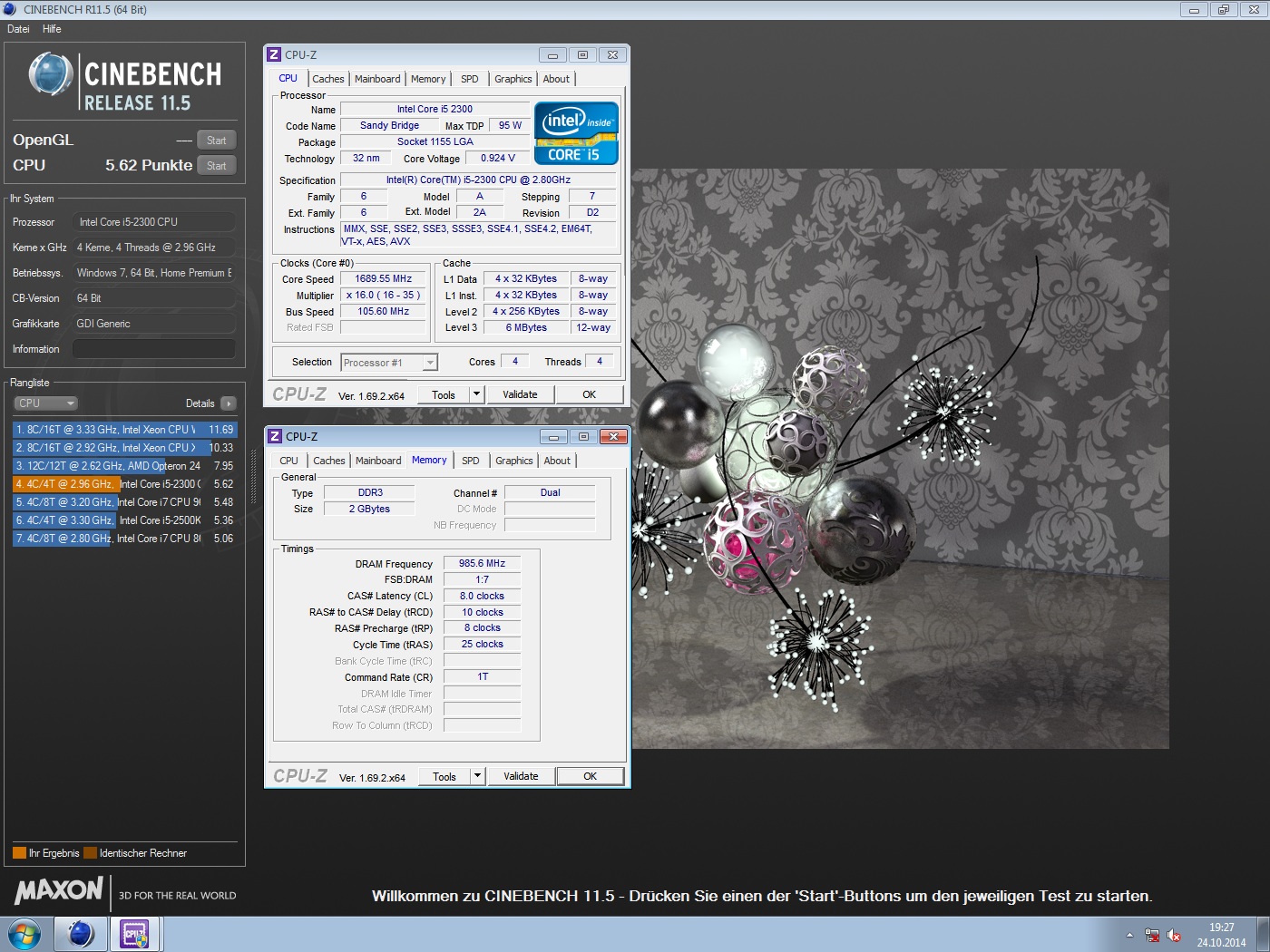
Task: Open Mainboard tab in lower CPU-Z
Action: pos(378,461)
